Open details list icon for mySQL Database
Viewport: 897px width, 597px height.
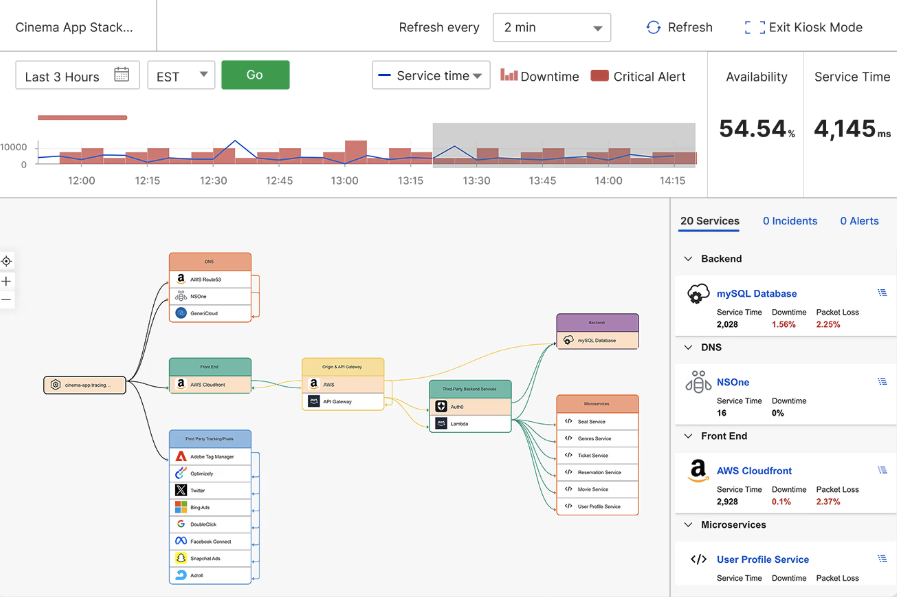(x=882, y=293)
